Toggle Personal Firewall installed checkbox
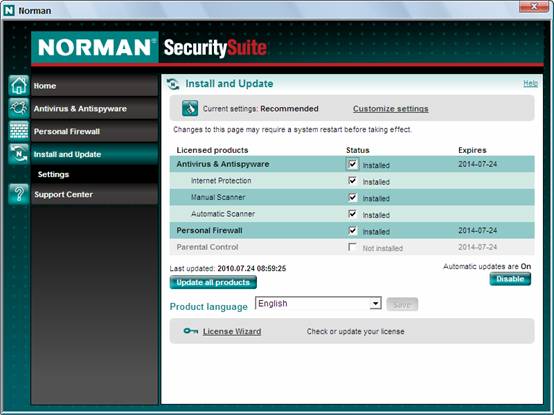This screenshot has width=554, height=415. click(x=352, y=231)
